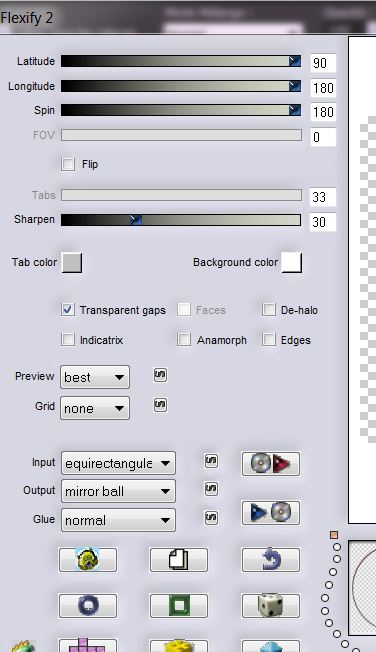Image resolution: width=376 pixels, height=652 pixels.
Task: Open the Input dropdown showing equirectangular
Action: coord(118,463)
